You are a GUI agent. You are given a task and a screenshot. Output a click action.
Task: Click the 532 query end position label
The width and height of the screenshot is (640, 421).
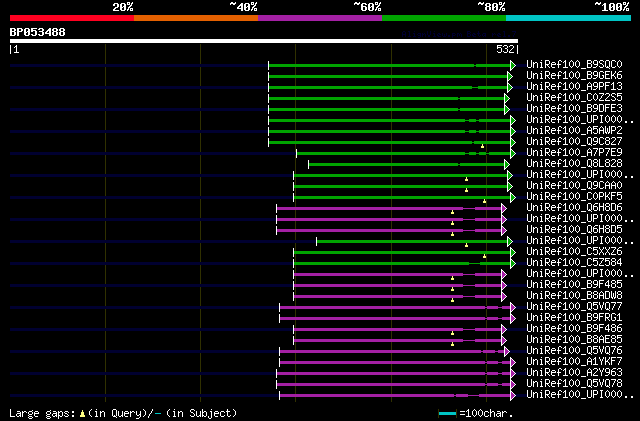point(505,49)
